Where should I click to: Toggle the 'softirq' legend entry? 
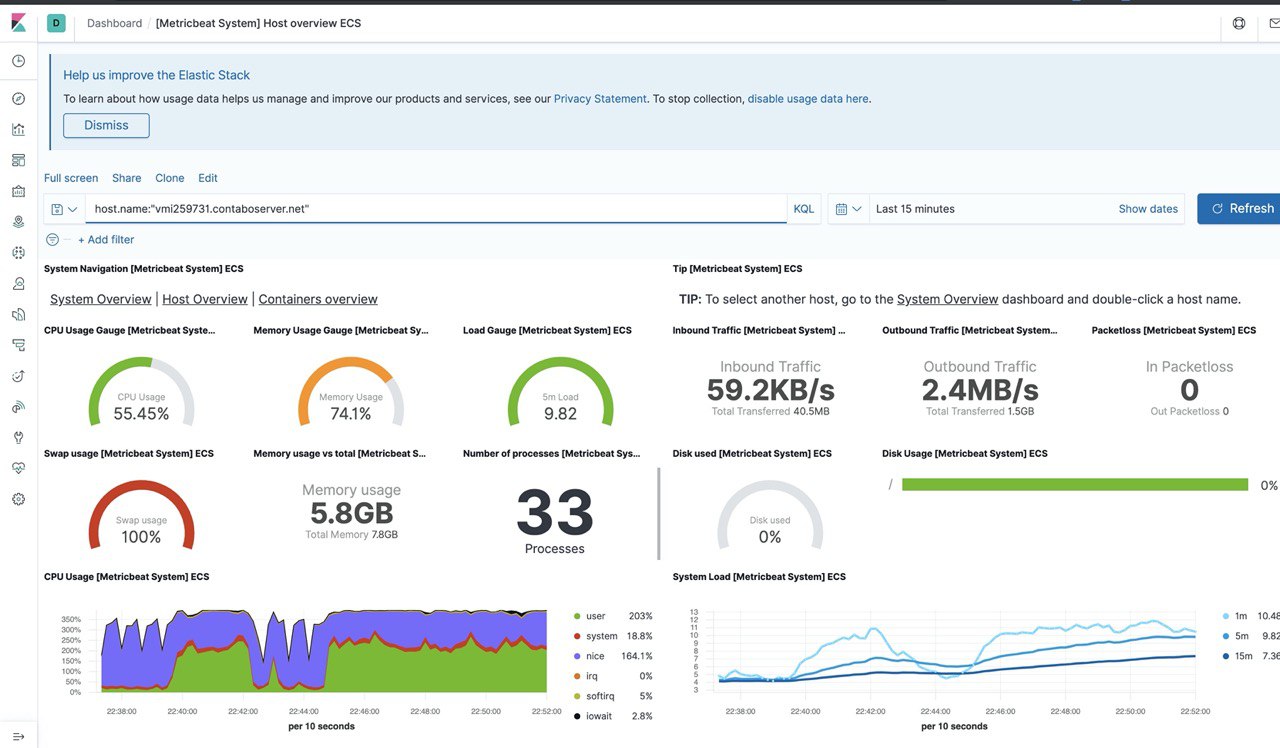click(x=602, y=696)
